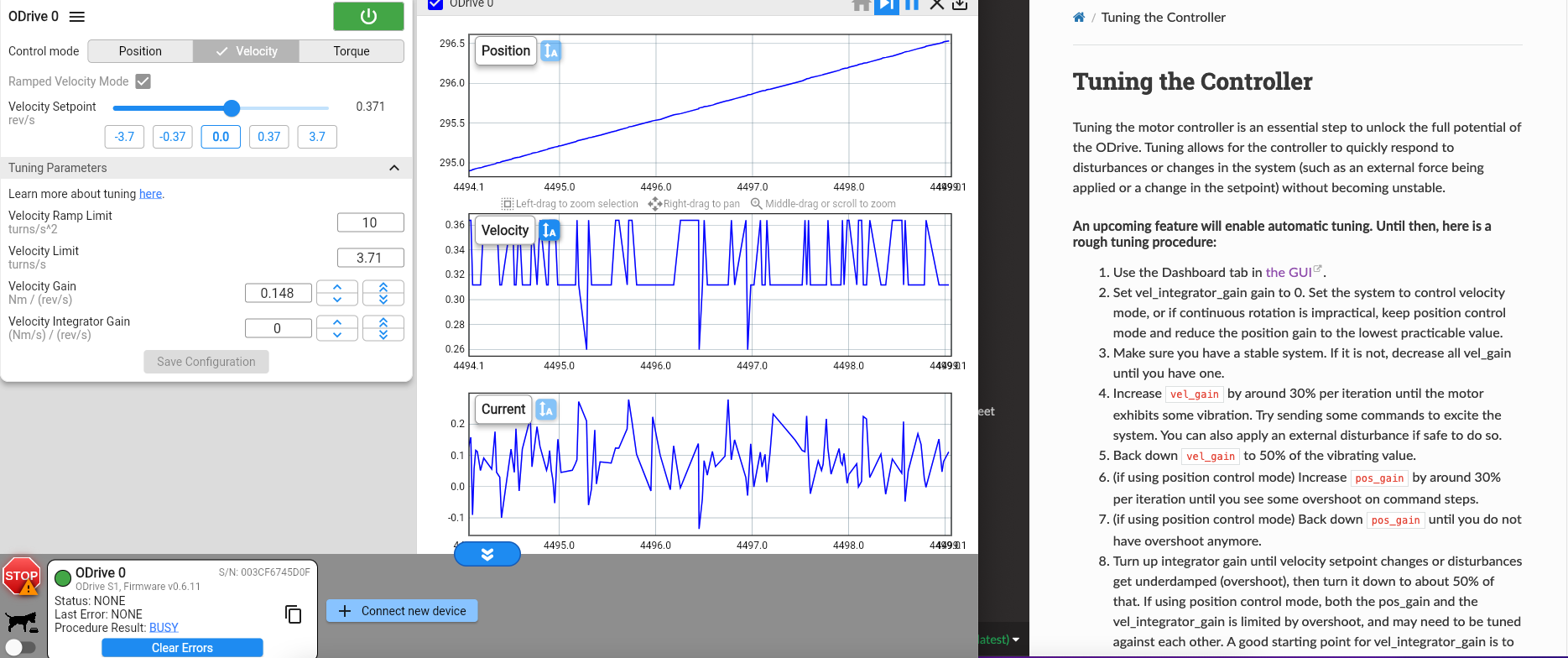Click the auto-scale icon beside the Position plot label

[x=550, y=51]
